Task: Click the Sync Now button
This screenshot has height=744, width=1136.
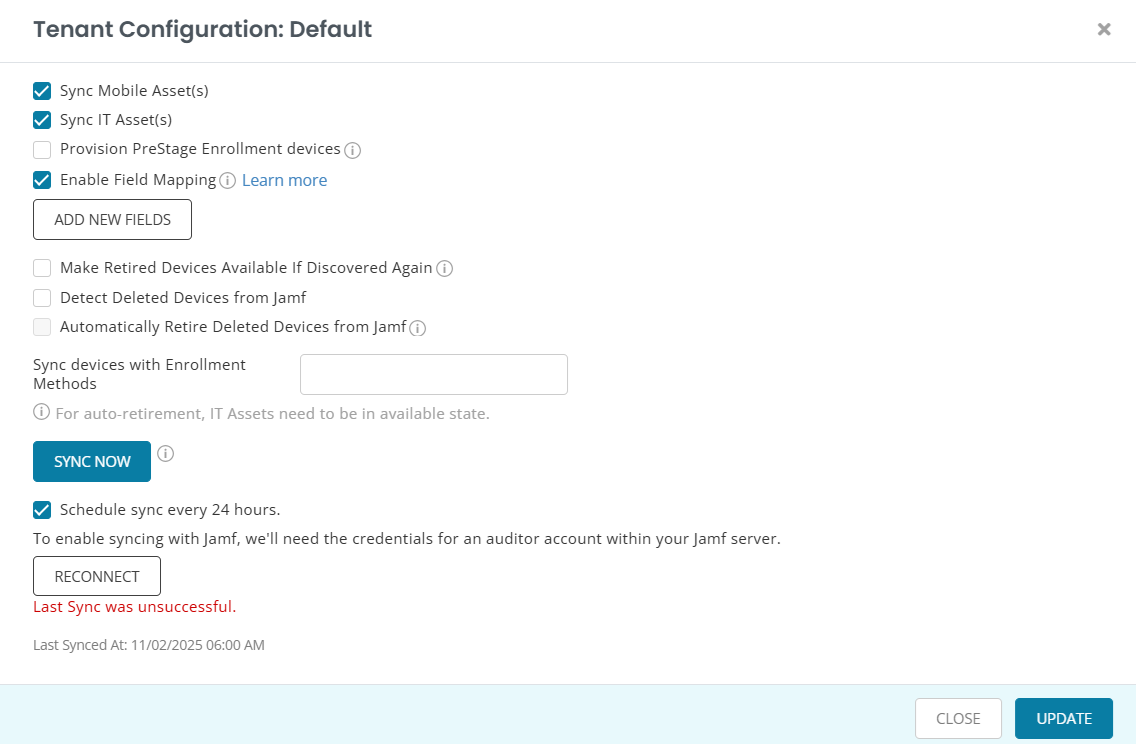Action: coord(92,462)
